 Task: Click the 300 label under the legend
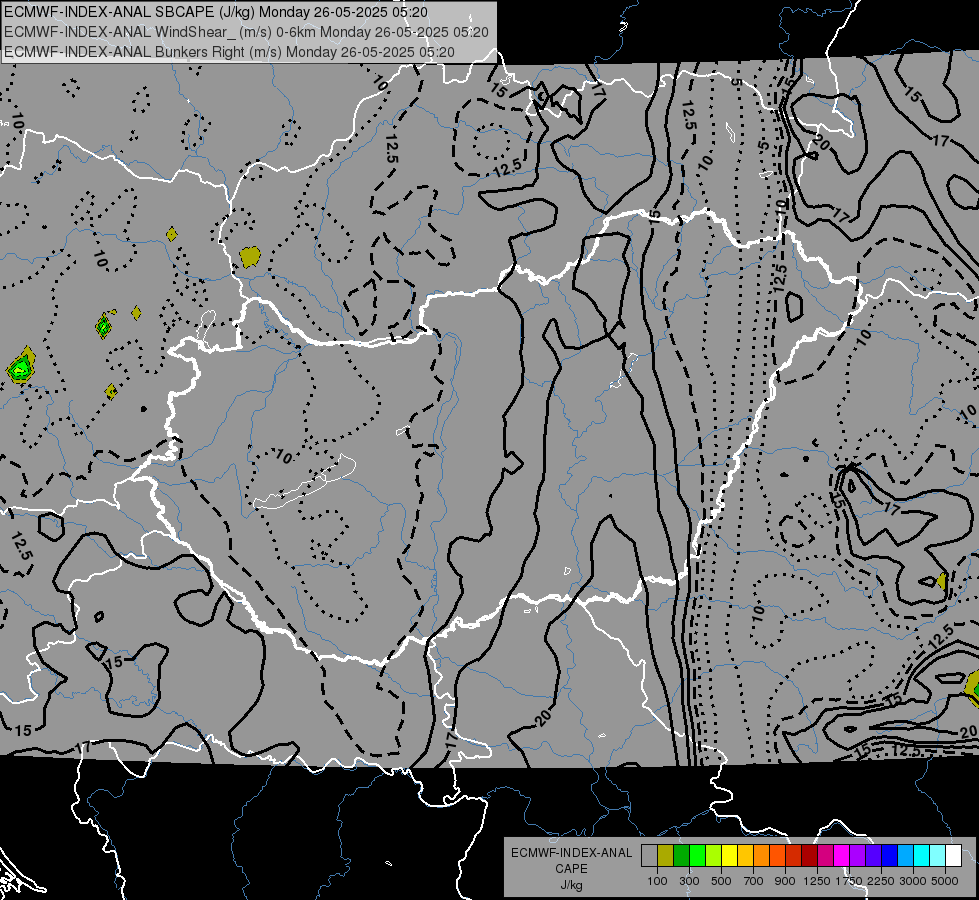point(689,881)
